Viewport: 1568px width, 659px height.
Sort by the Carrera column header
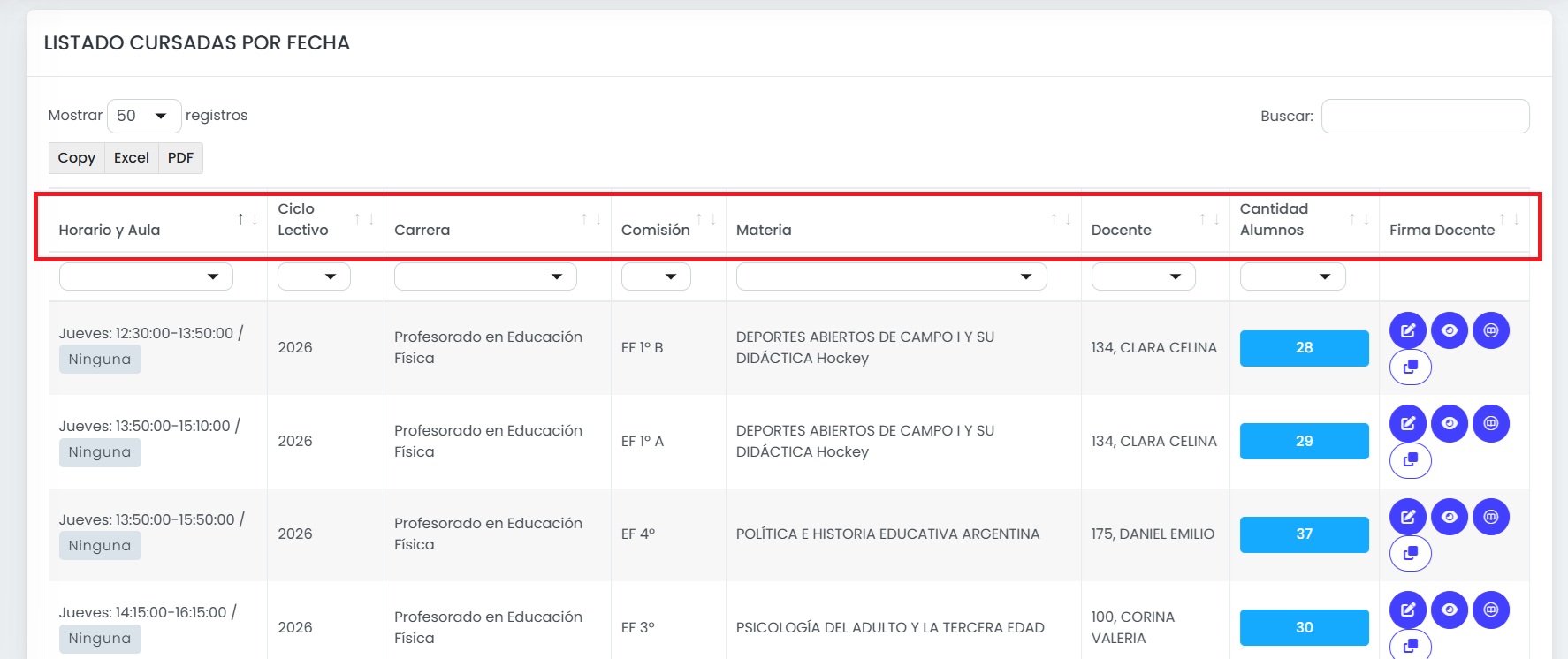pyautogui.click(x=497, y=220)
